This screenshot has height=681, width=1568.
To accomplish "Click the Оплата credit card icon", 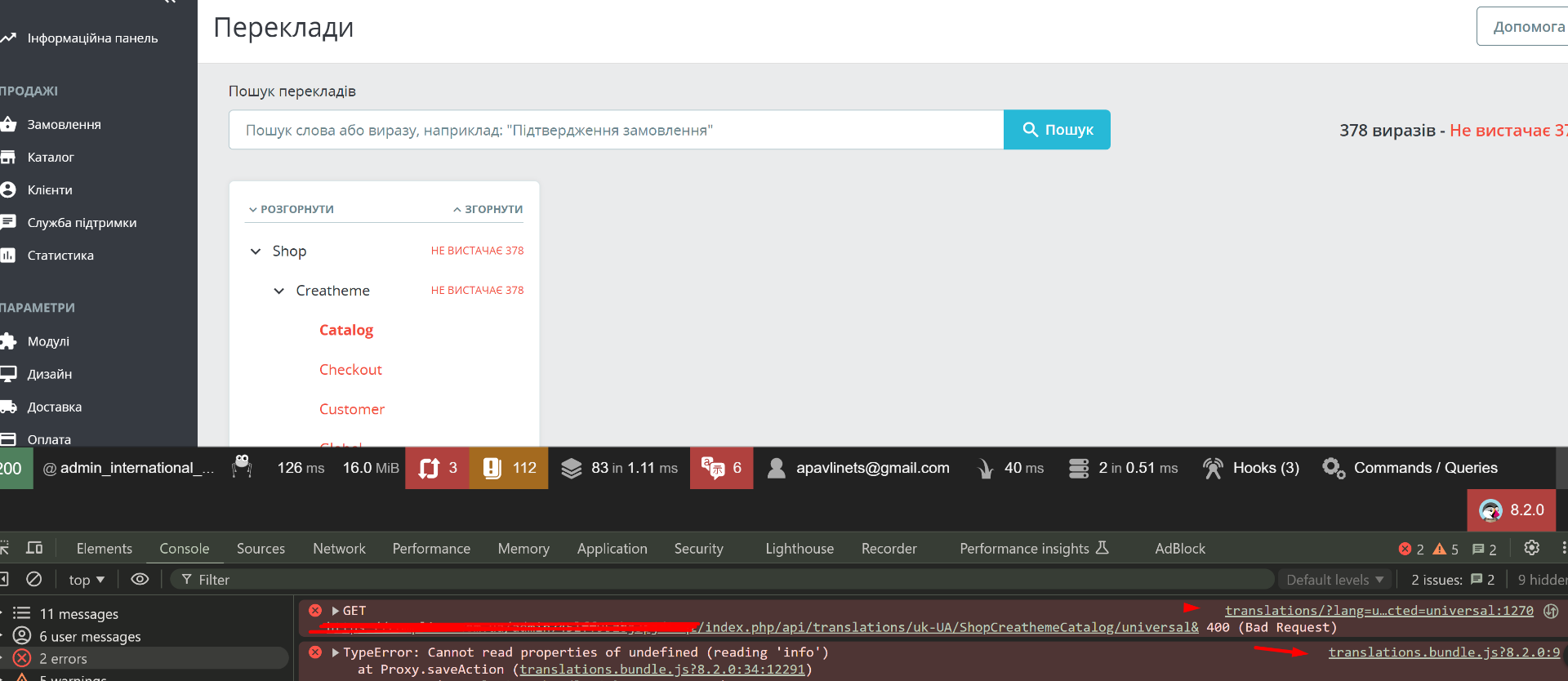I will pyautogui.click(x=8, y=439).
